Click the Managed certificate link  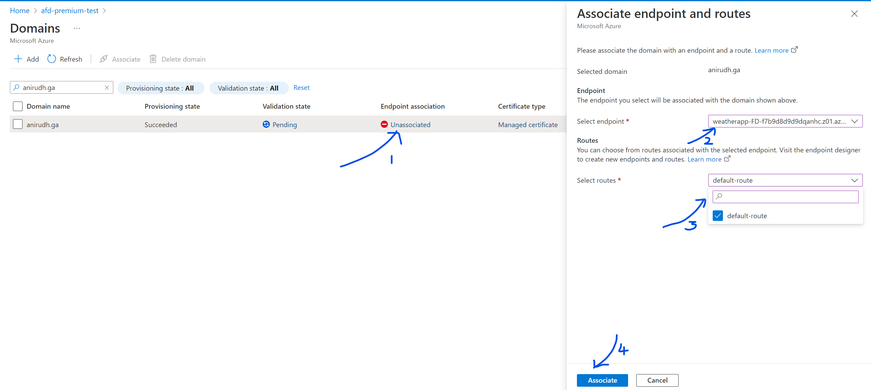point(528,125)
